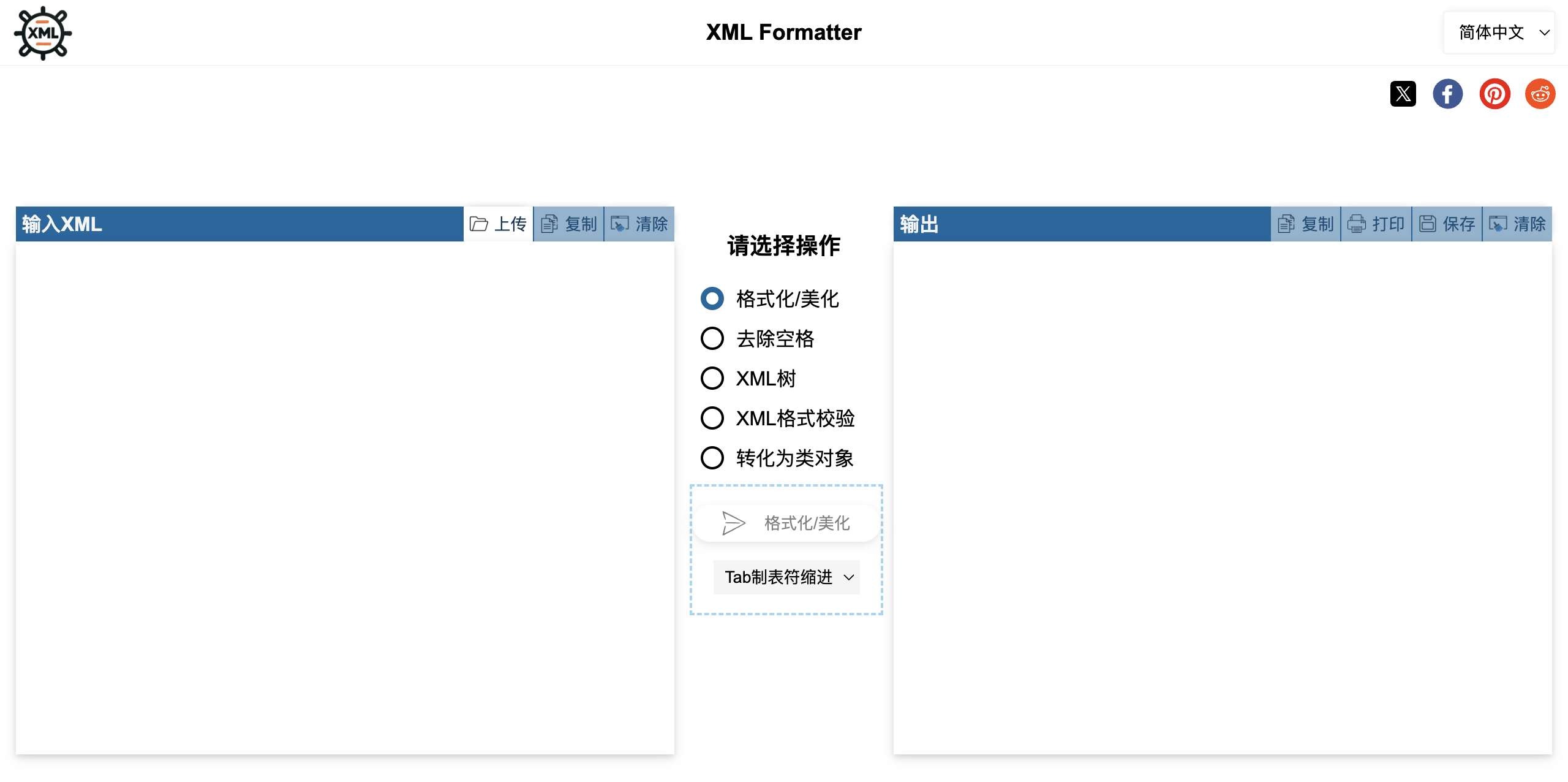Choose the XML格式校验 radio option

[x=712, y=418]
